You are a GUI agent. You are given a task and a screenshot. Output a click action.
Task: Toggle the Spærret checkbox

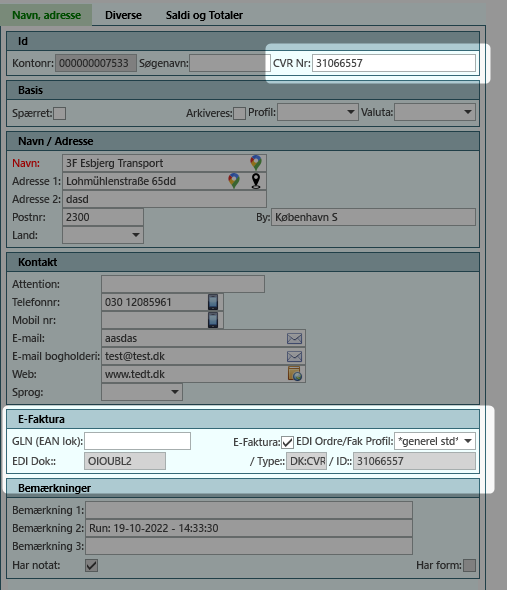[x=59, y=113]
